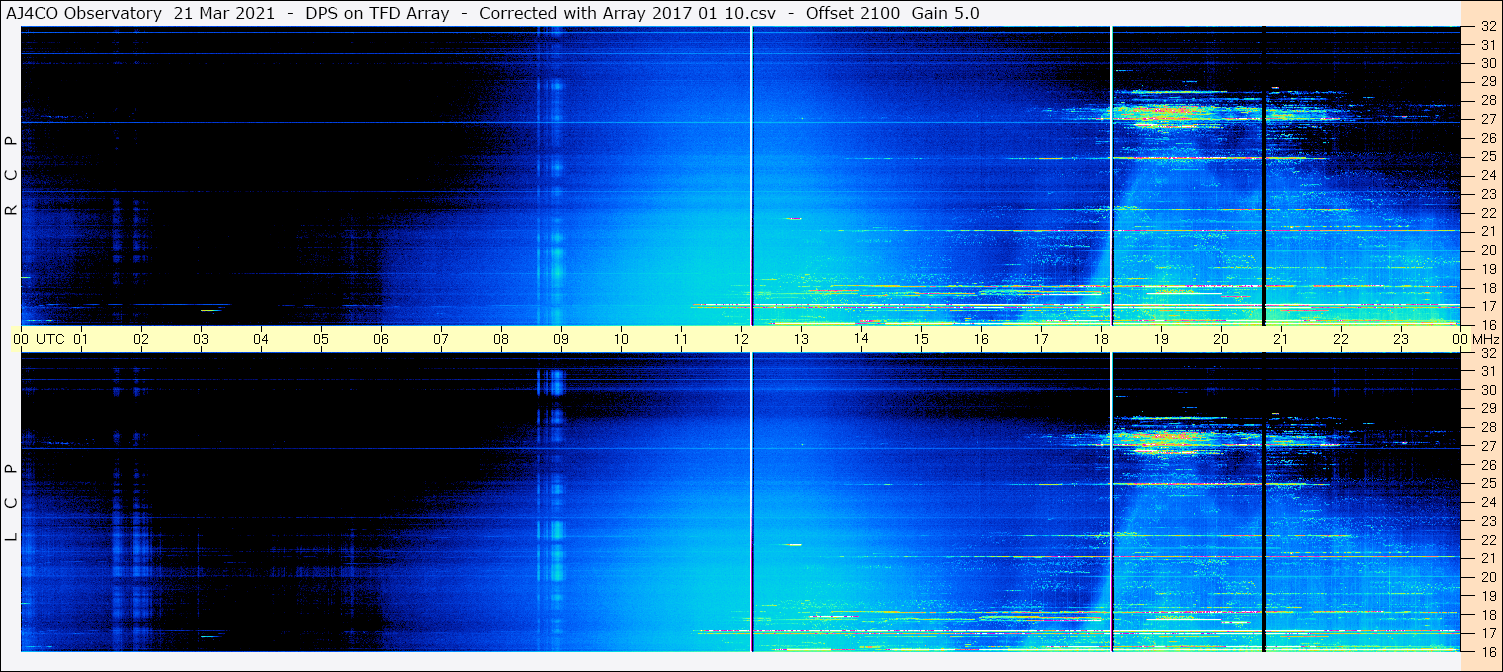Click the "18" hour label on time axis
1503x672 pixels.
(1101, 339)
